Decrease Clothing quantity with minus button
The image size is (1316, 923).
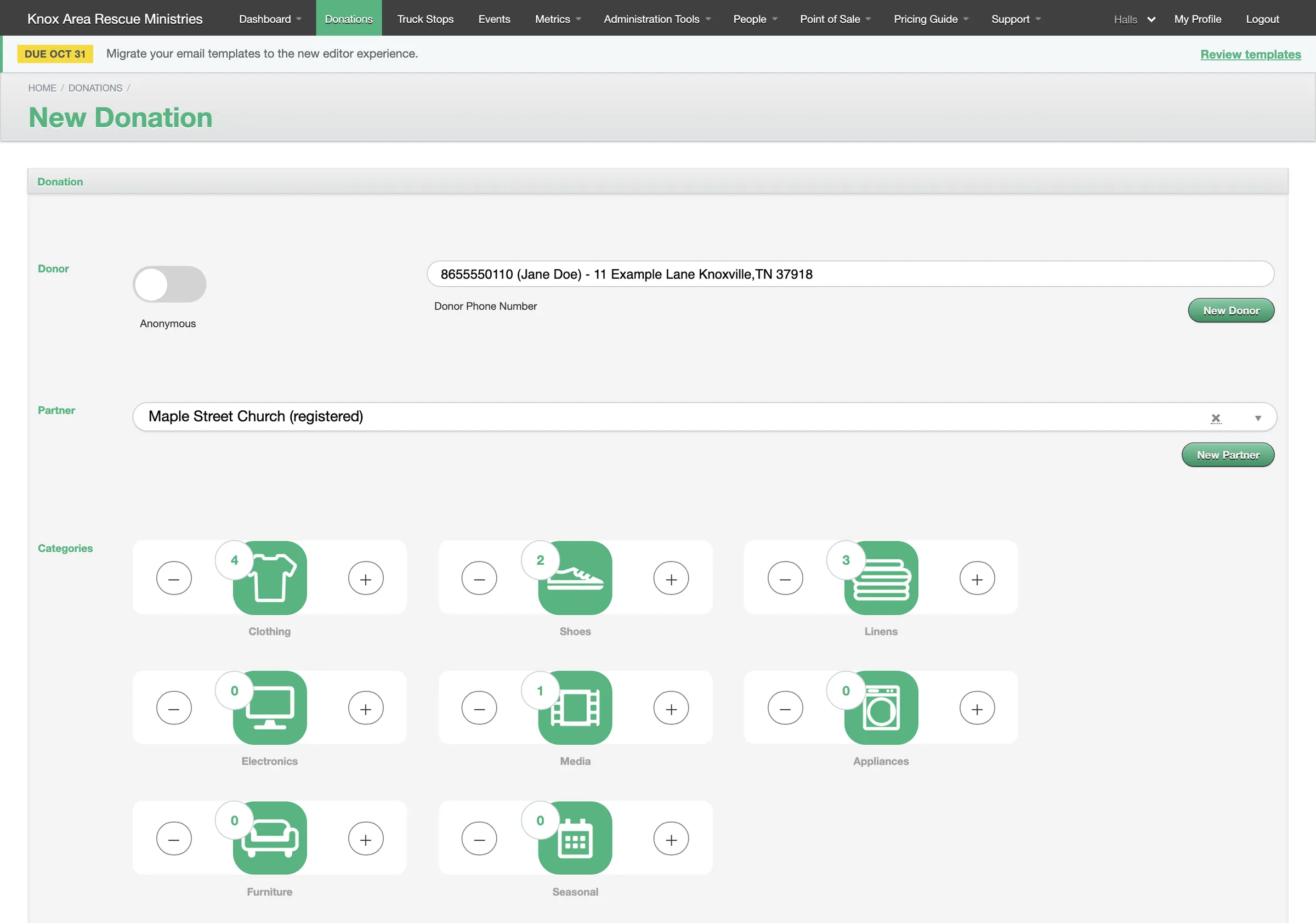pos(174,579)
